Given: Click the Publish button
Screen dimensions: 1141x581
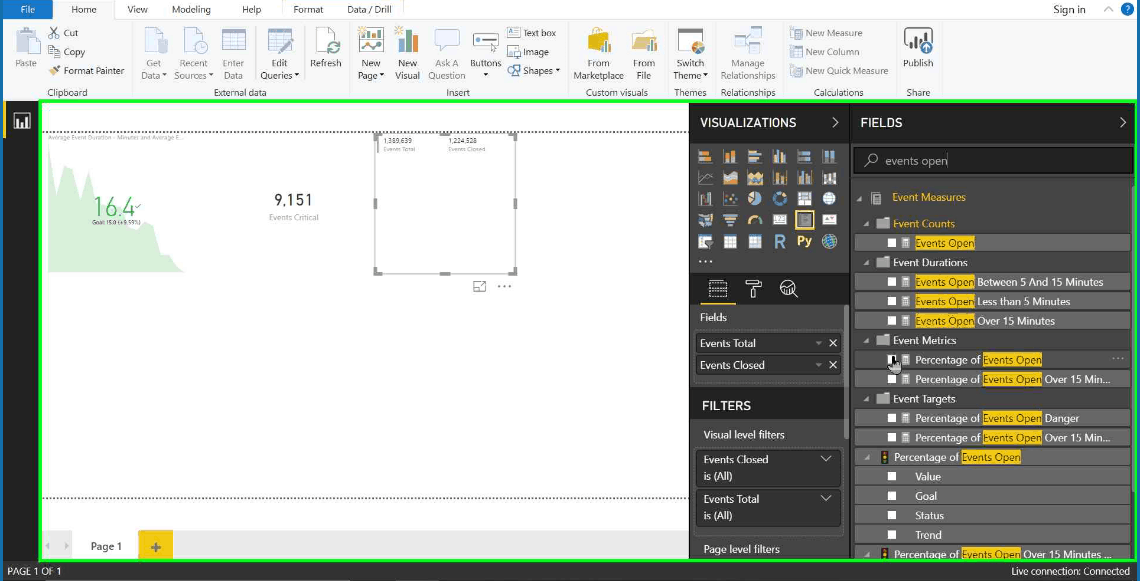Looking at the screenshot, I should tap(918, 48).
